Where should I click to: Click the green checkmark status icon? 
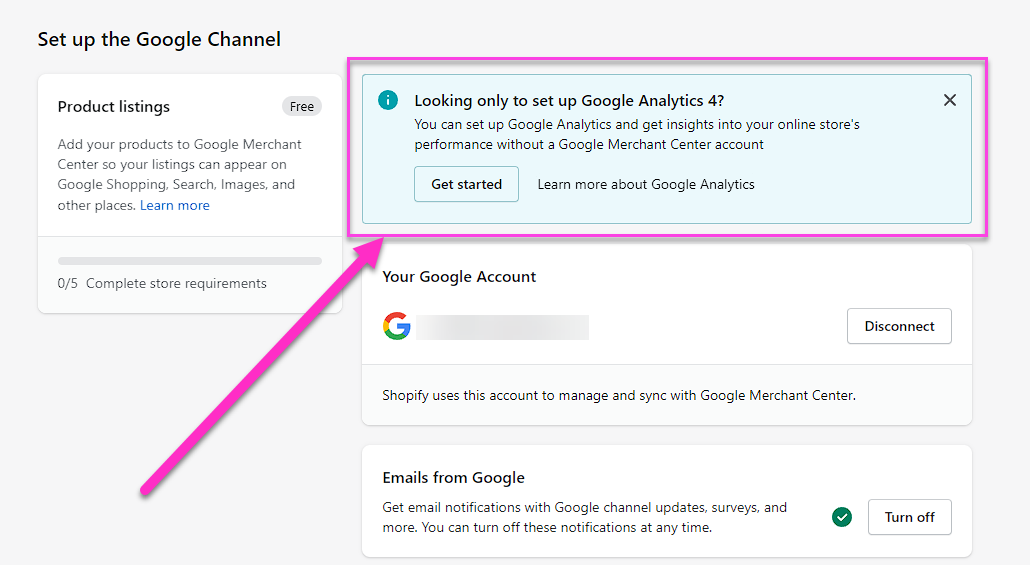point(841,517)
